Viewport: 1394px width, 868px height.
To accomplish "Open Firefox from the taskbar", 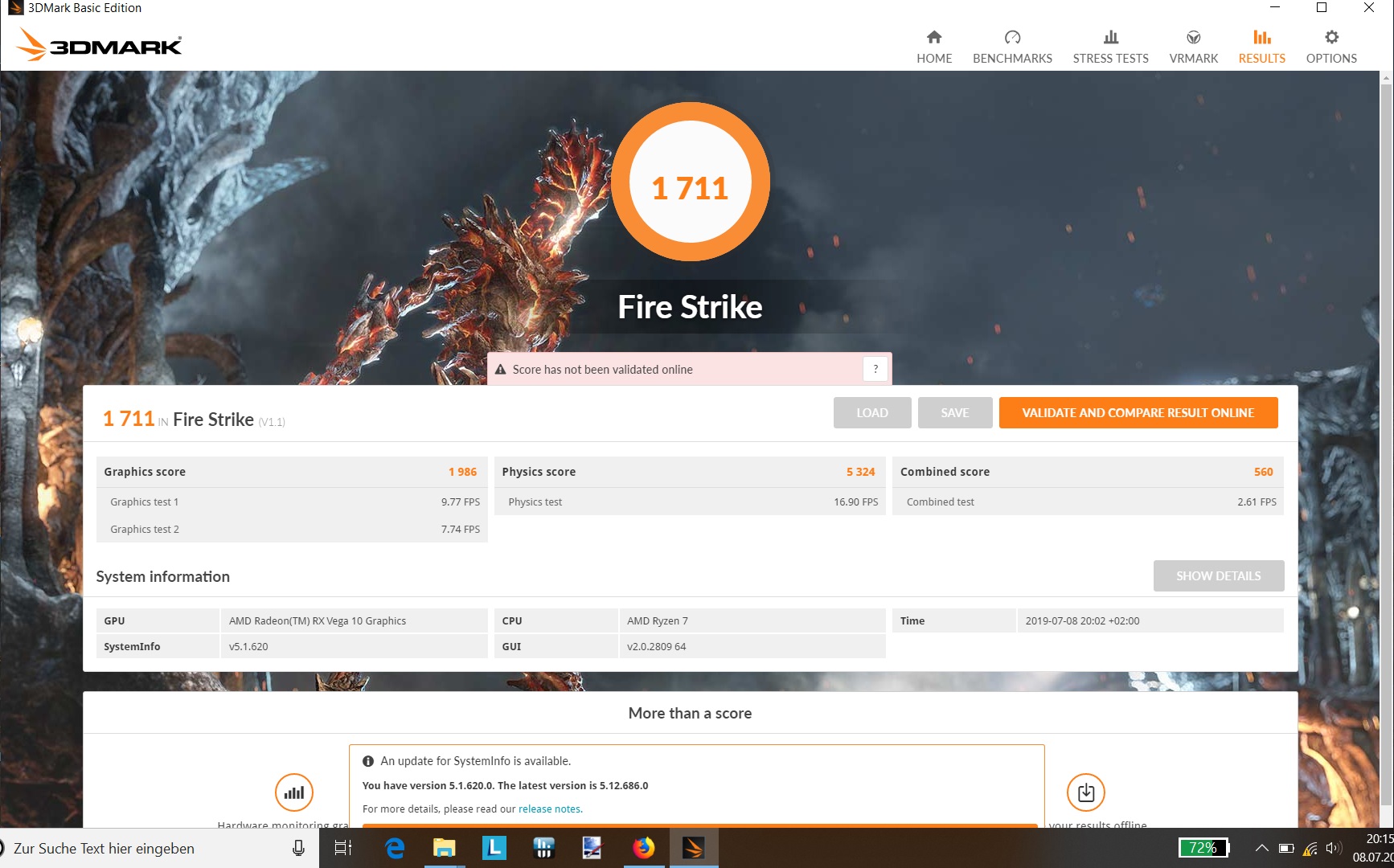I will 643,848.
